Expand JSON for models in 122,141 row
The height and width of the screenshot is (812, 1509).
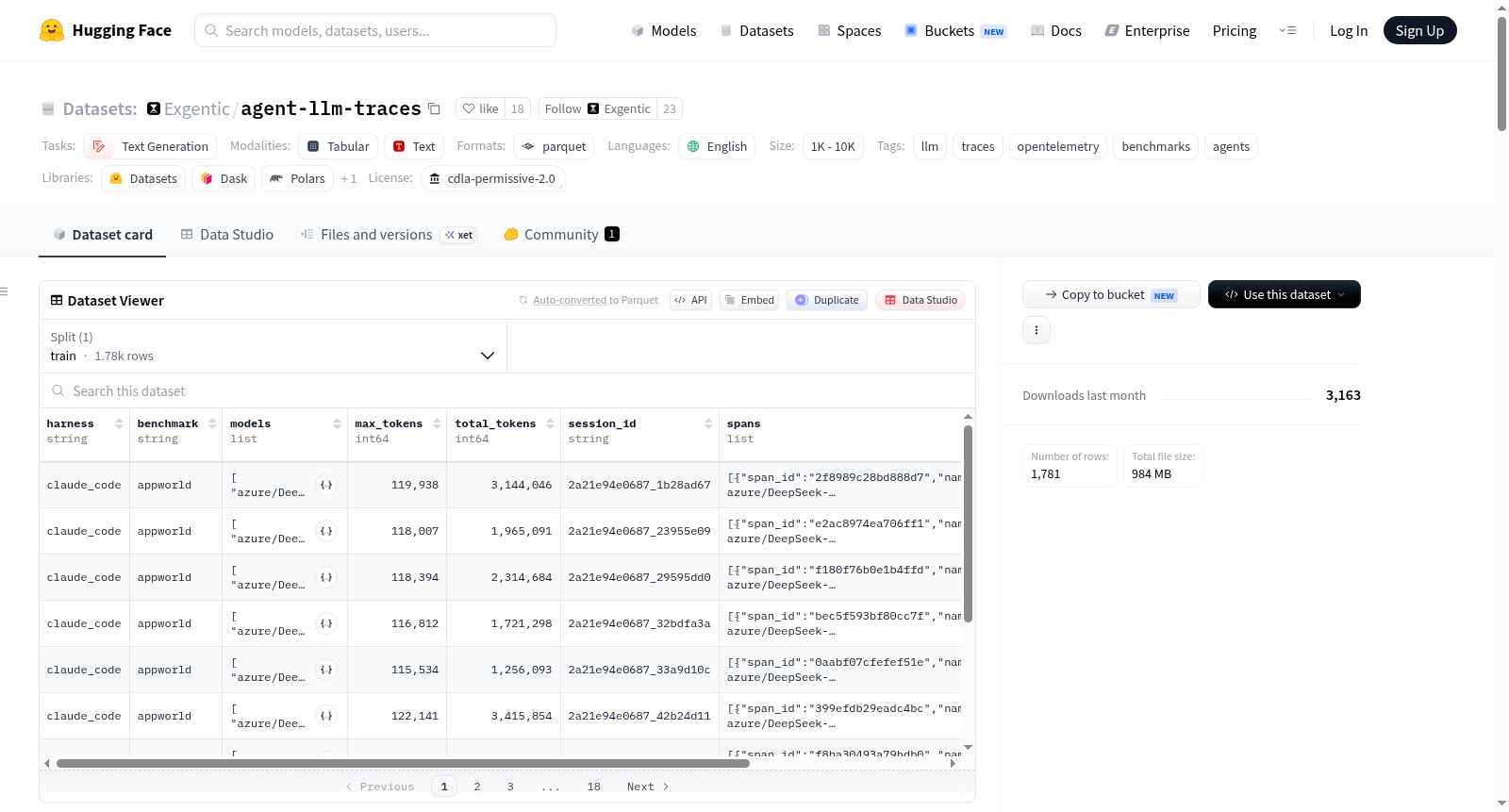(x=326, y=716)
